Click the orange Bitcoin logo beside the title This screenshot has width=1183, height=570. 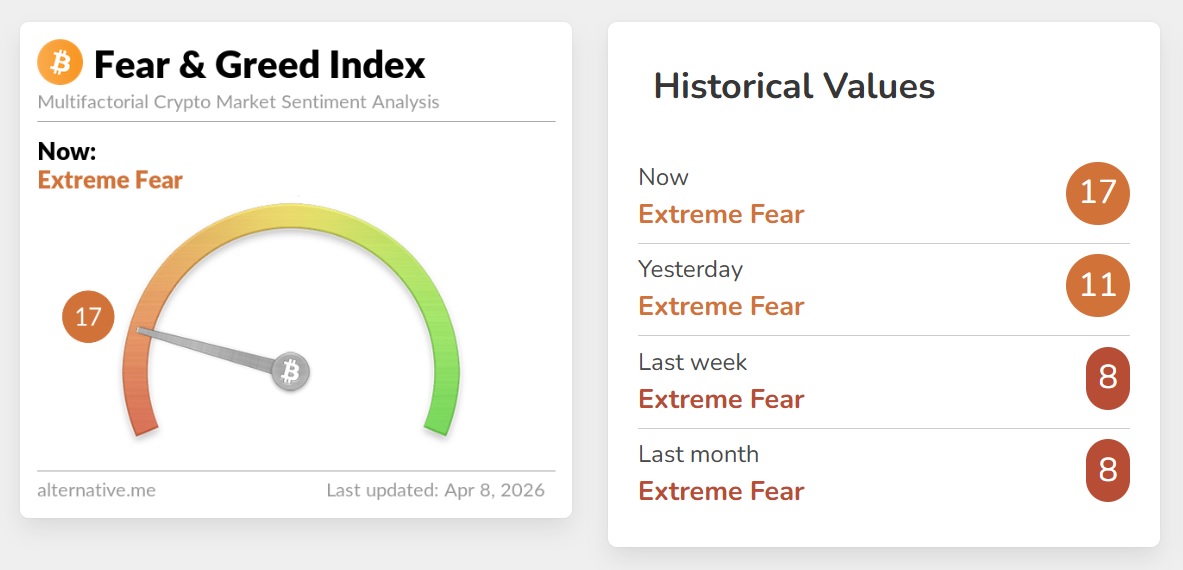pos(60,63)
